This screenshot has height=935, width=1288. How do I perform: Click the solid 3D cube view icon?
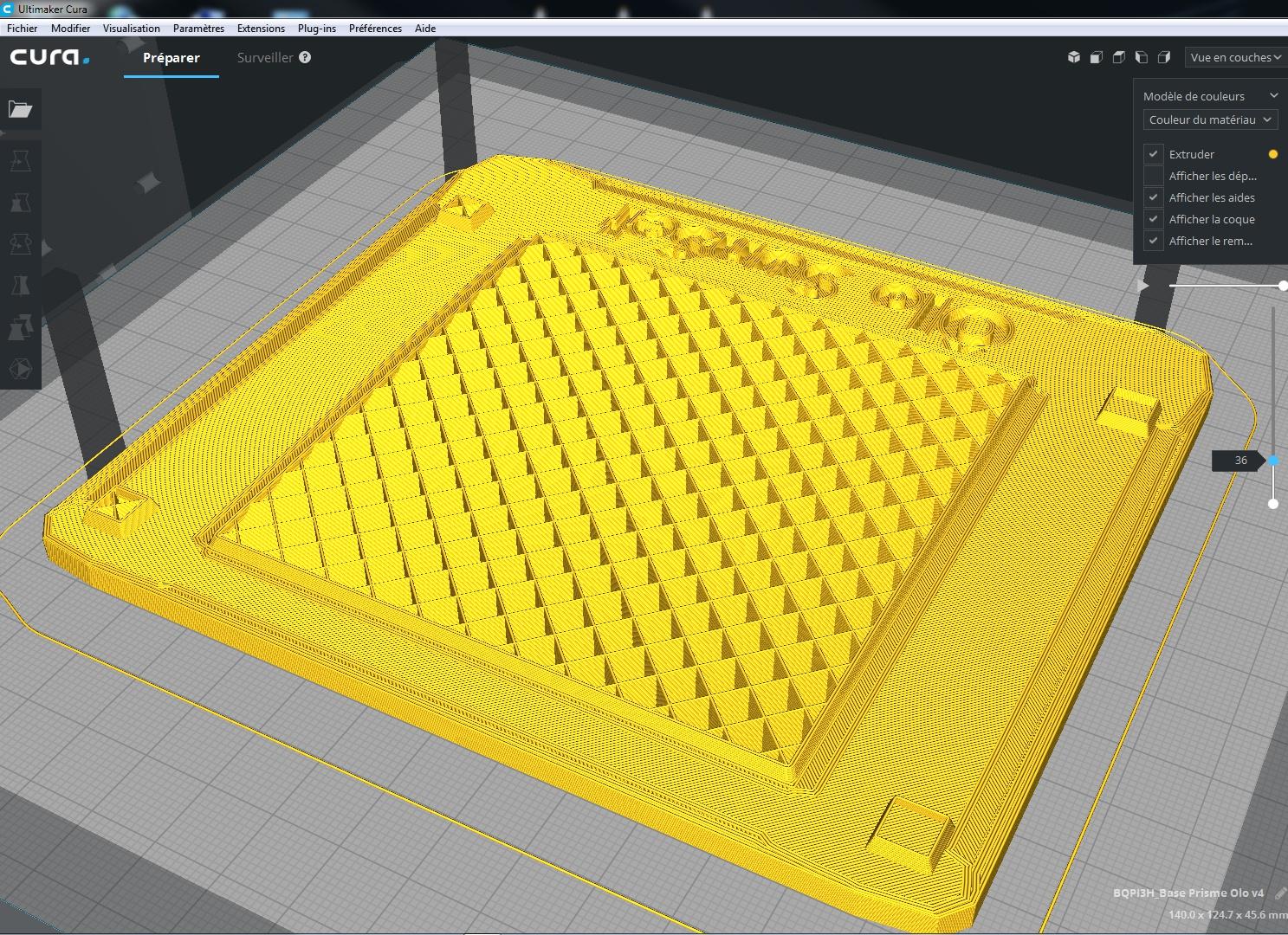click(x=1074, y=57)
